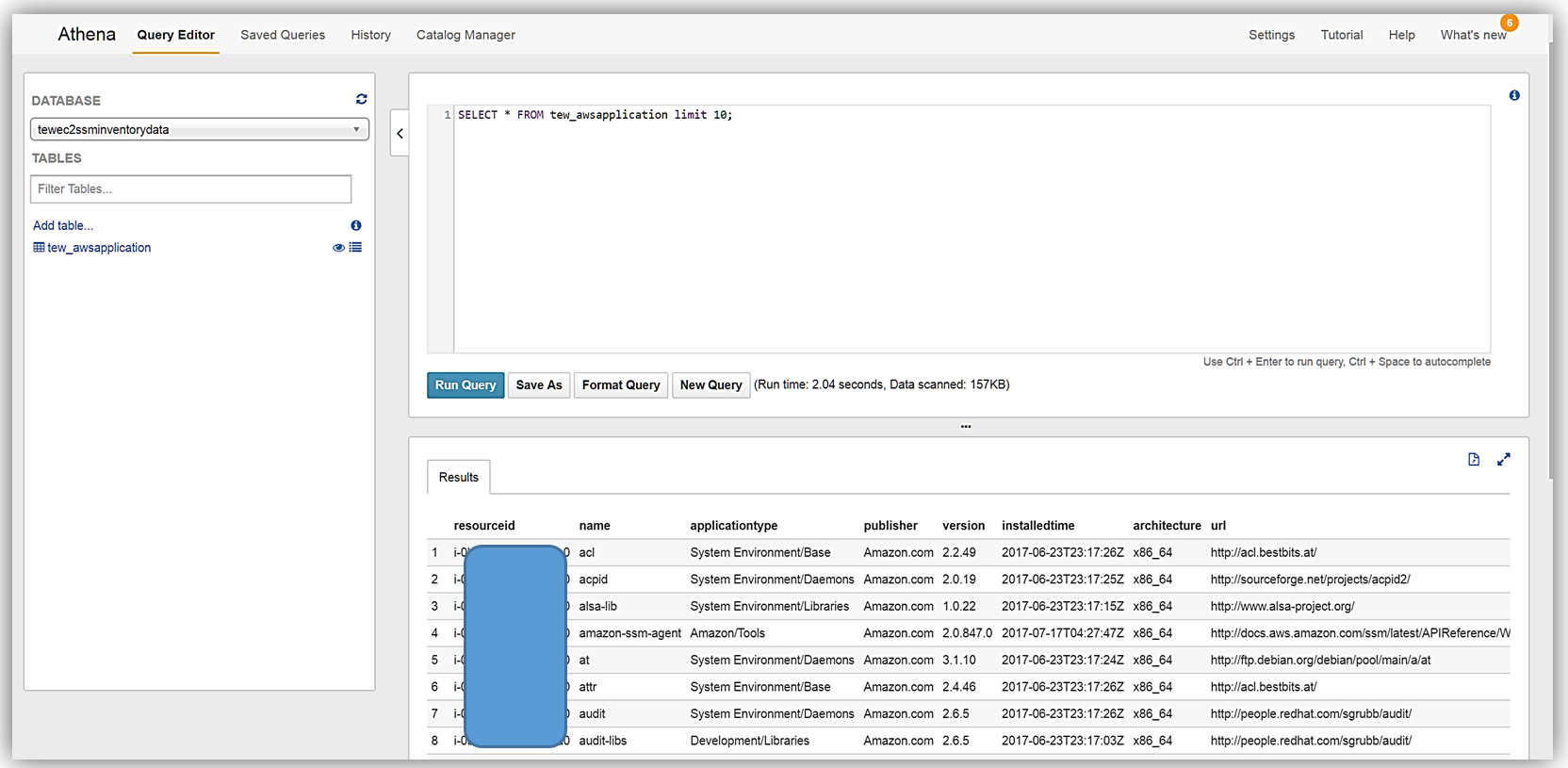The width and height of the screenshot is (1568, 768).
Task: Collapse the left sidebar with chevron
Action: click(x=400, y=134)
